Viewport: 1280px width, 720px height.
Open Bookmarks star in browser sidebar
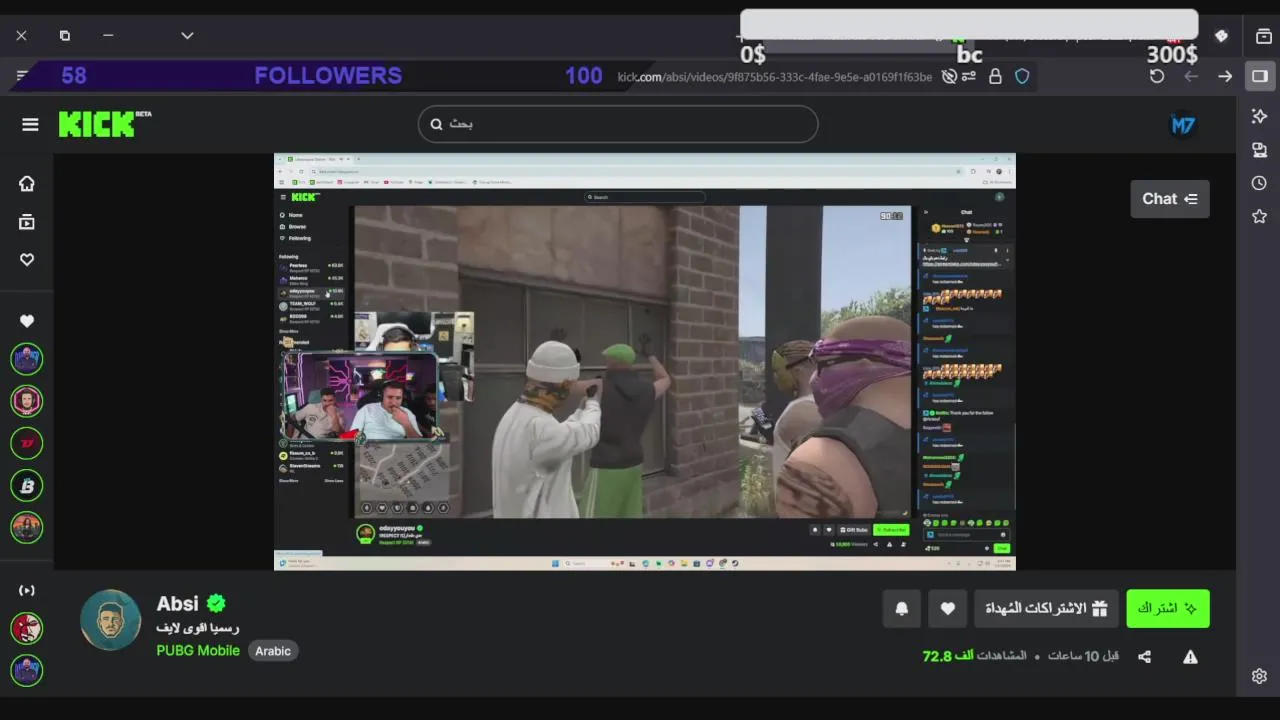pos(1260,216)
